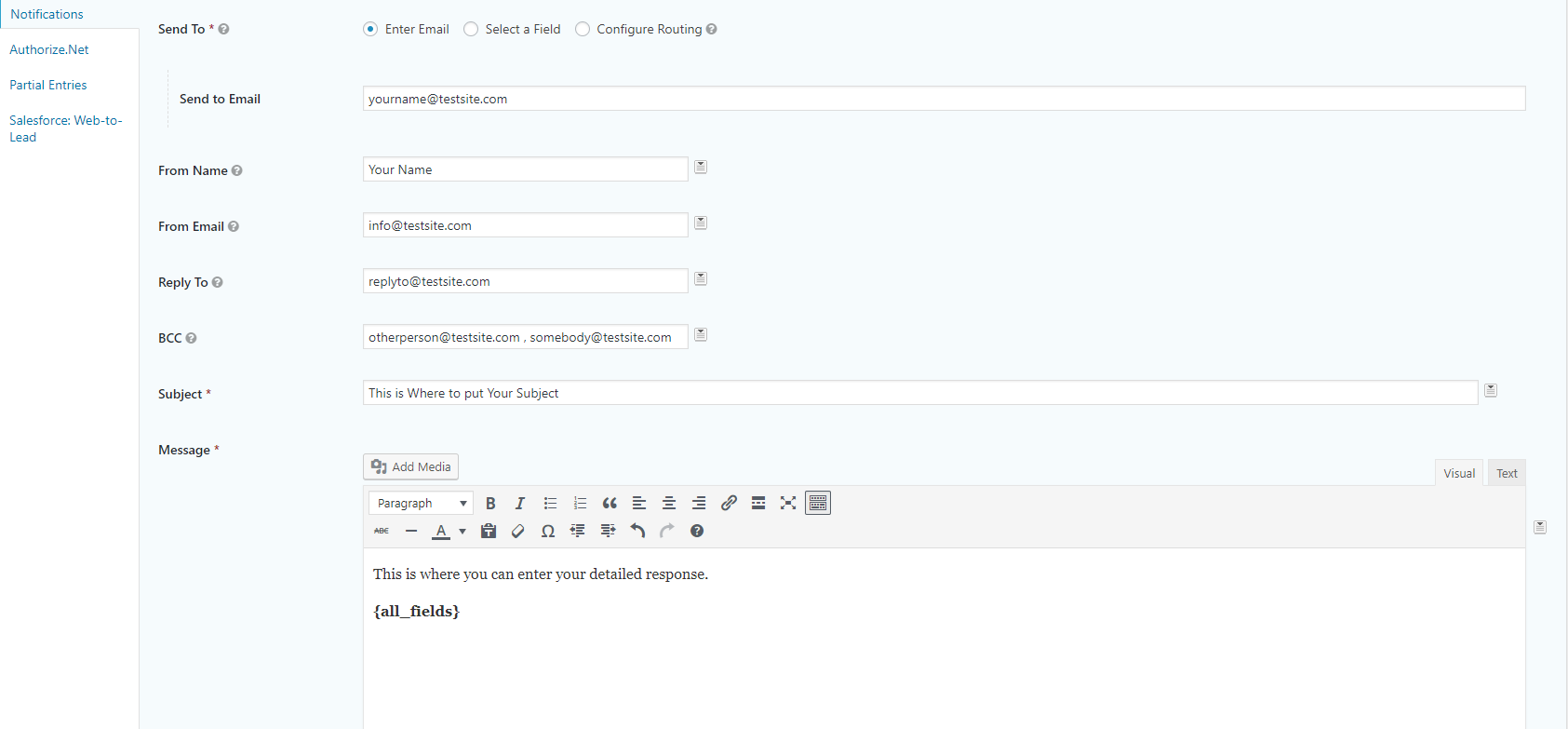This screenshot has width=1568, height=729.
Task: Switch to the Text editor tab
Action: (x=1507, y=474)
